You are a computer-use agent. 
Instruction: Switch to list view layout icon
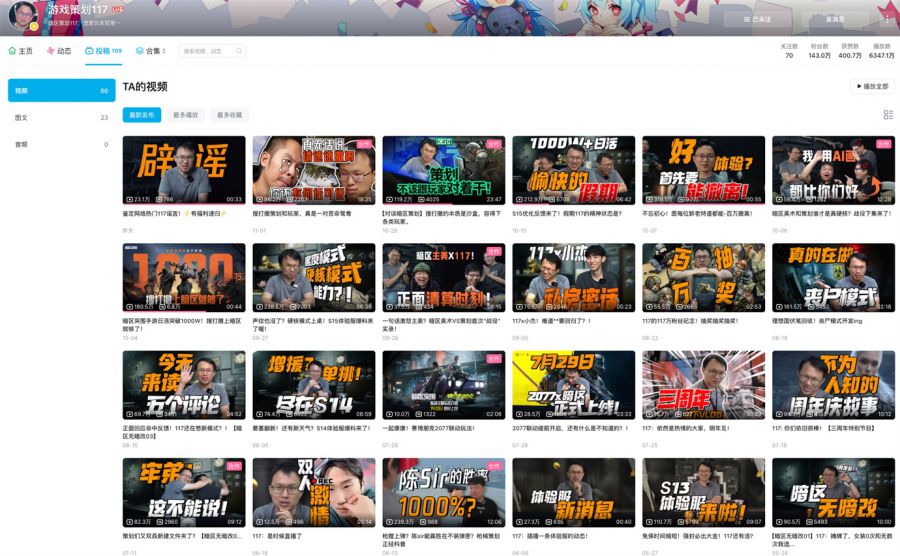pyautogui.click(x=888, y=115)
